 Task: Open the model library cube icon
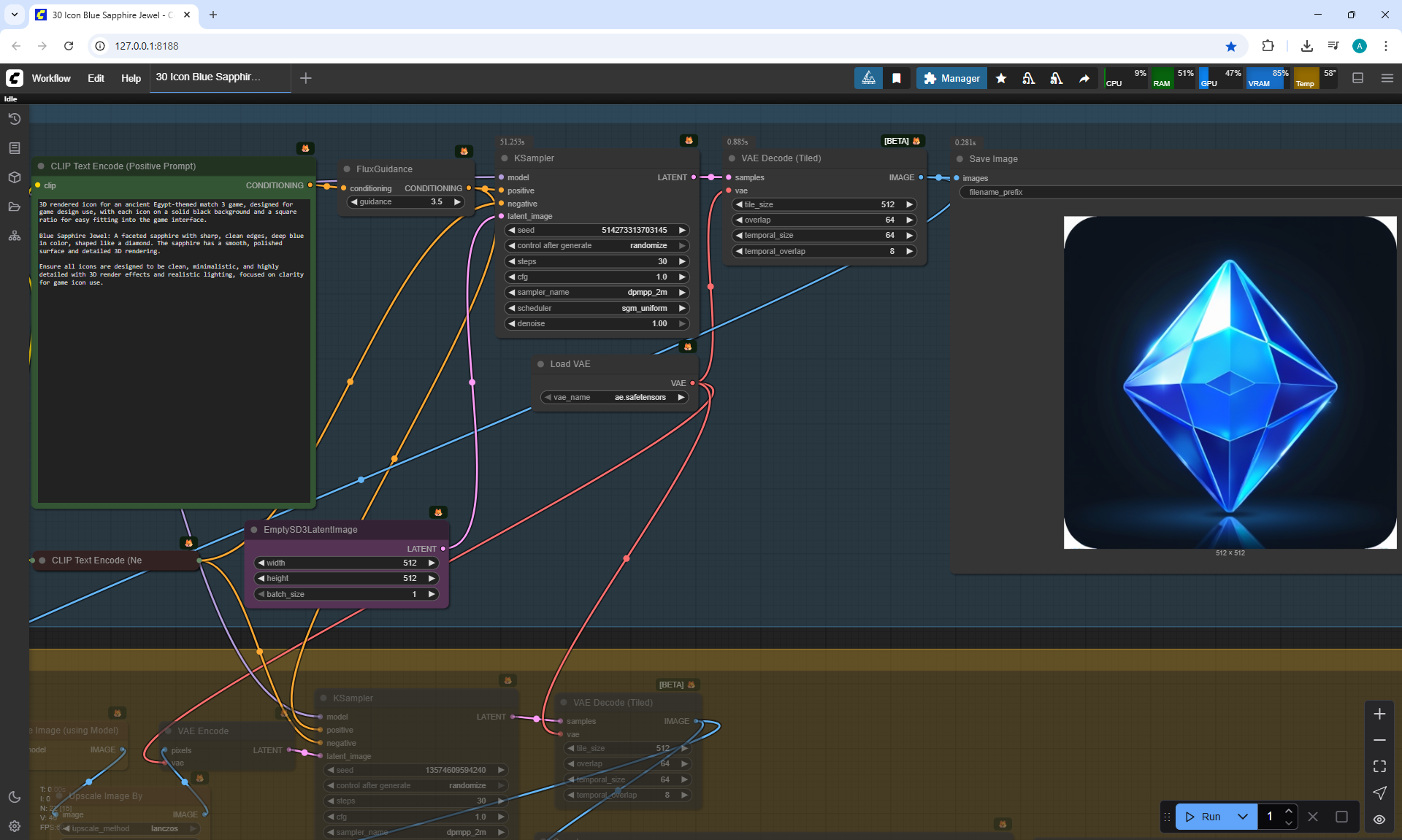coord(15,177)
